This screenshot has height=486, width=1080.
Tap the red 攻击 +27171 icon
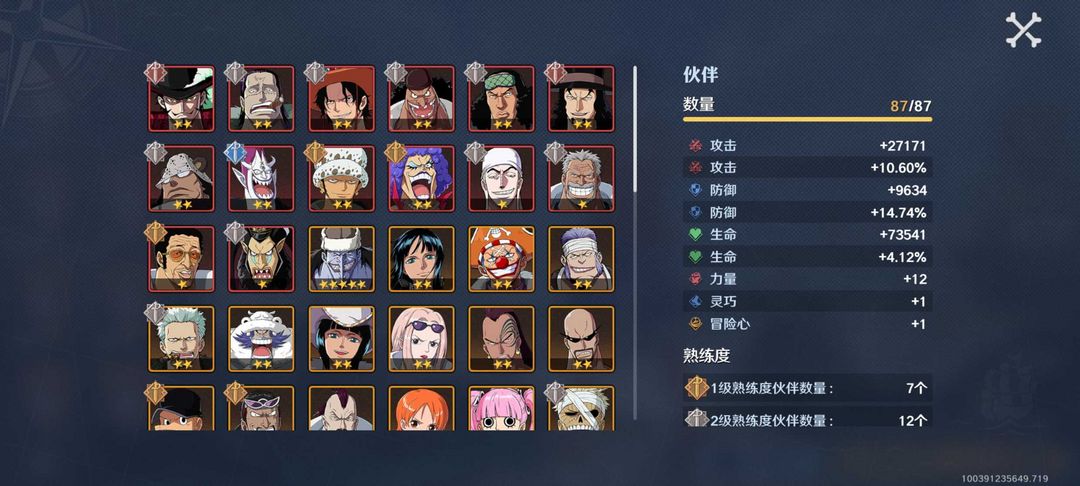(695, 145)
